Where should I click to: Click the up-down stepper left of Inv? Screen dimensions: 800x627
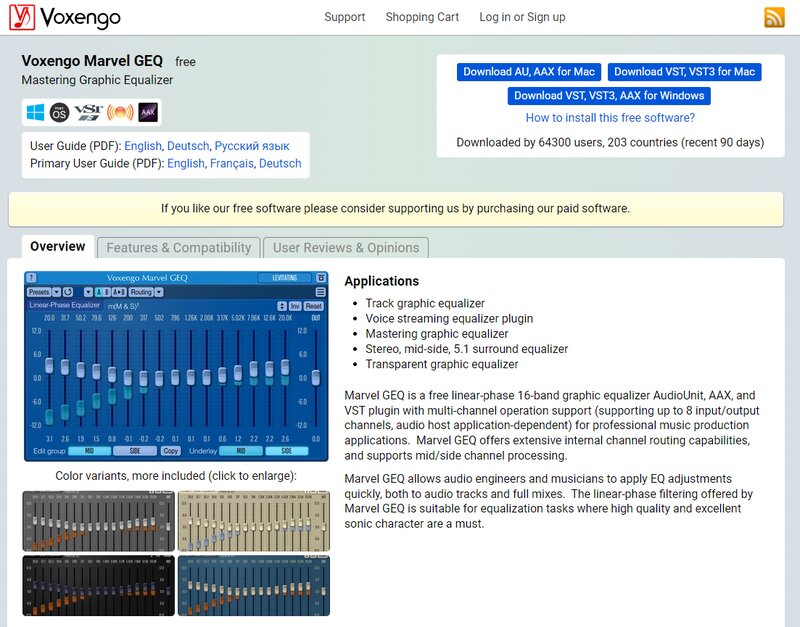pos(282,306)
